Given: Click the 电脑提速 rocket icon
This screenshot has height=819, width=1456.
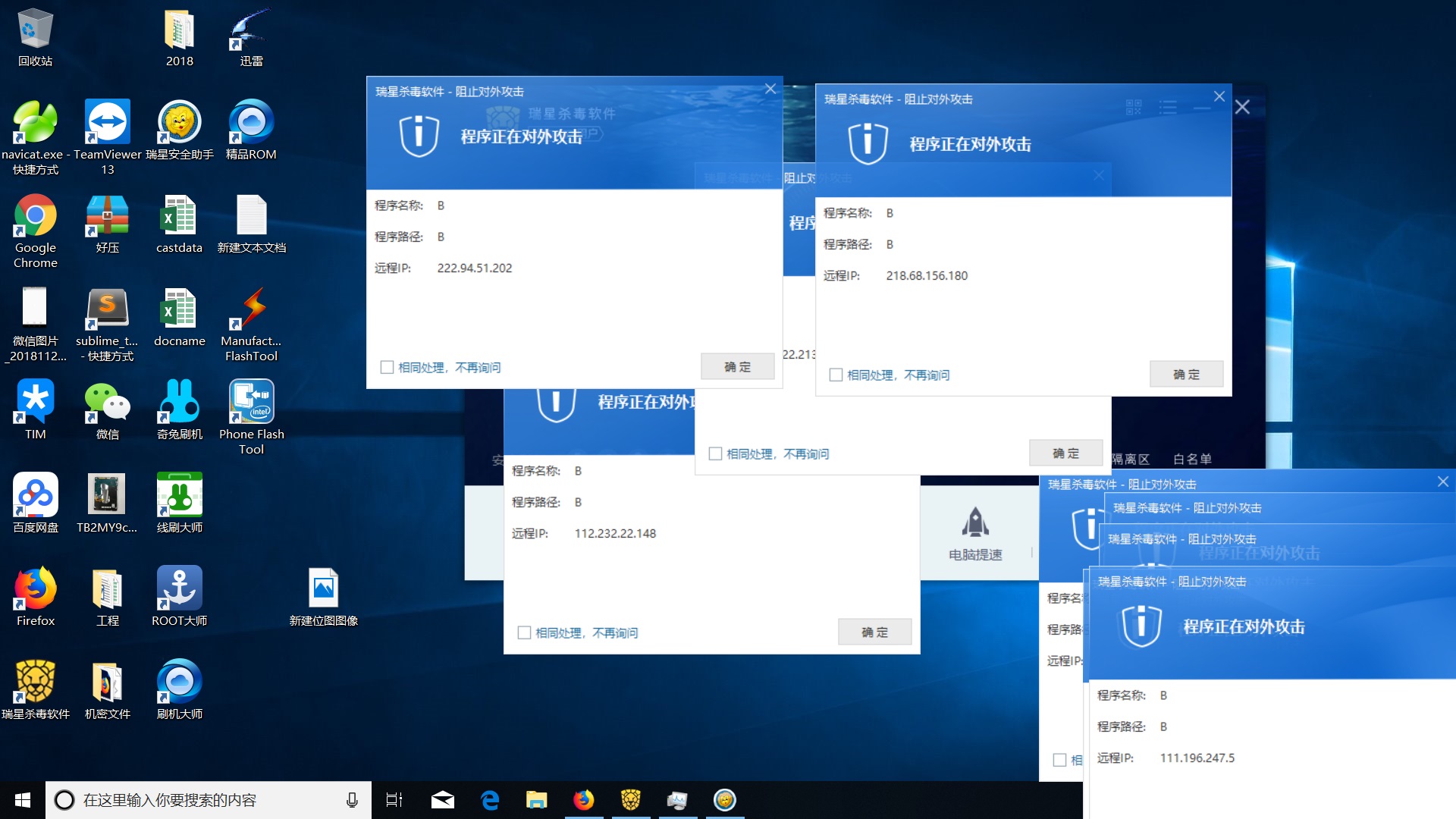Looking at the screenshot, I should click(x=975, y=523).
